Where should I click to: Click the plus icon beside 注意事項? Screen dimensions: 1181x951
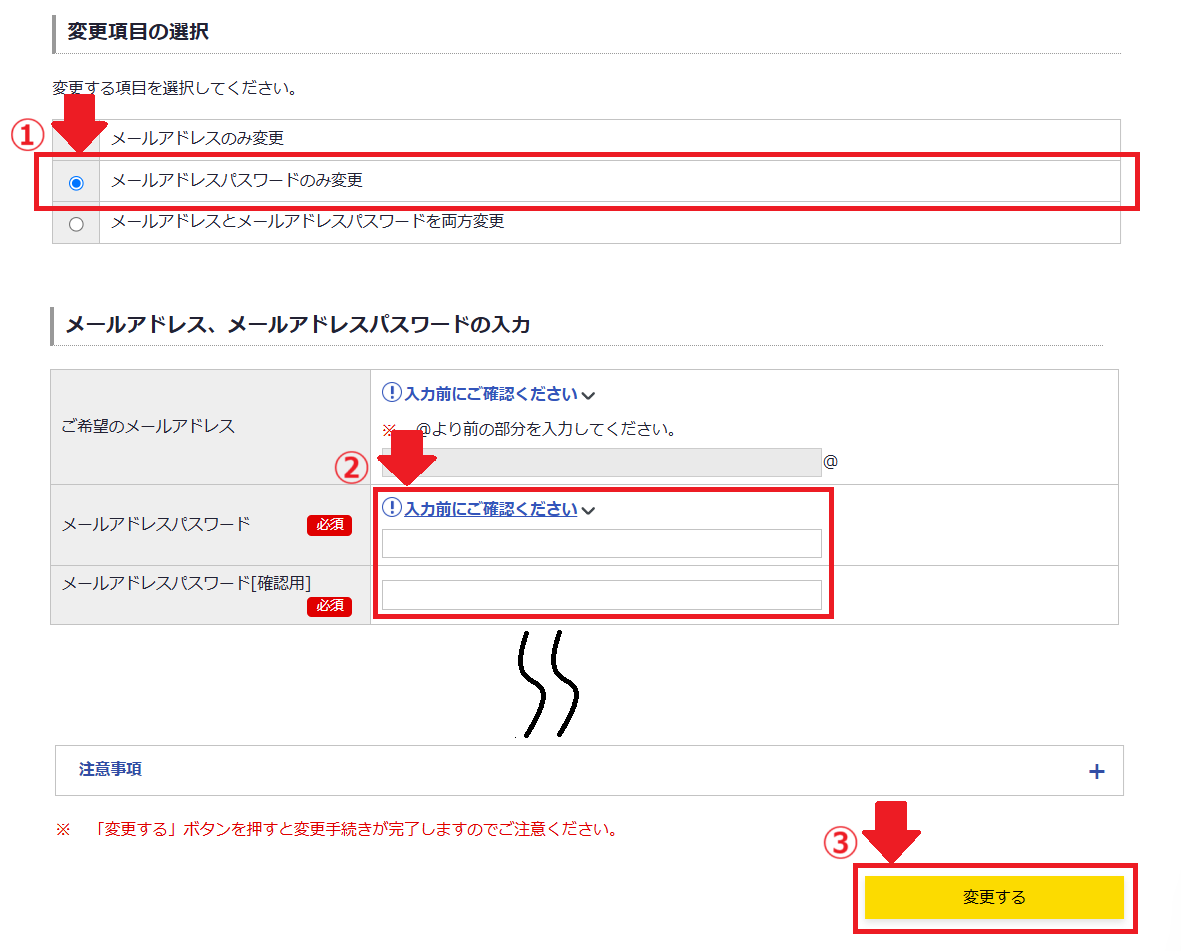(x=1096, y=771)
